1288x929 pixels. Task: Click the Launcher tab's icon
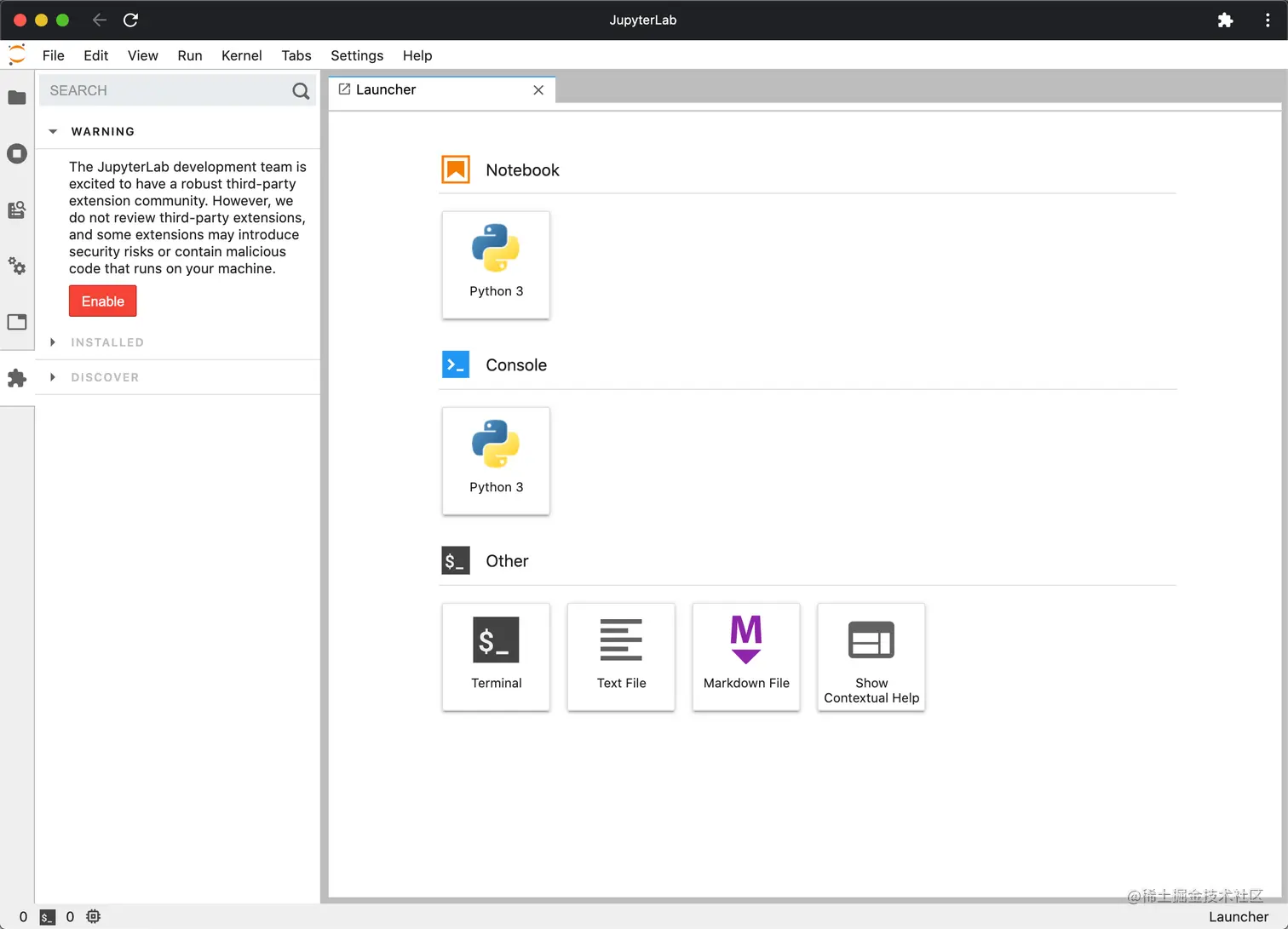coord(344,89)
